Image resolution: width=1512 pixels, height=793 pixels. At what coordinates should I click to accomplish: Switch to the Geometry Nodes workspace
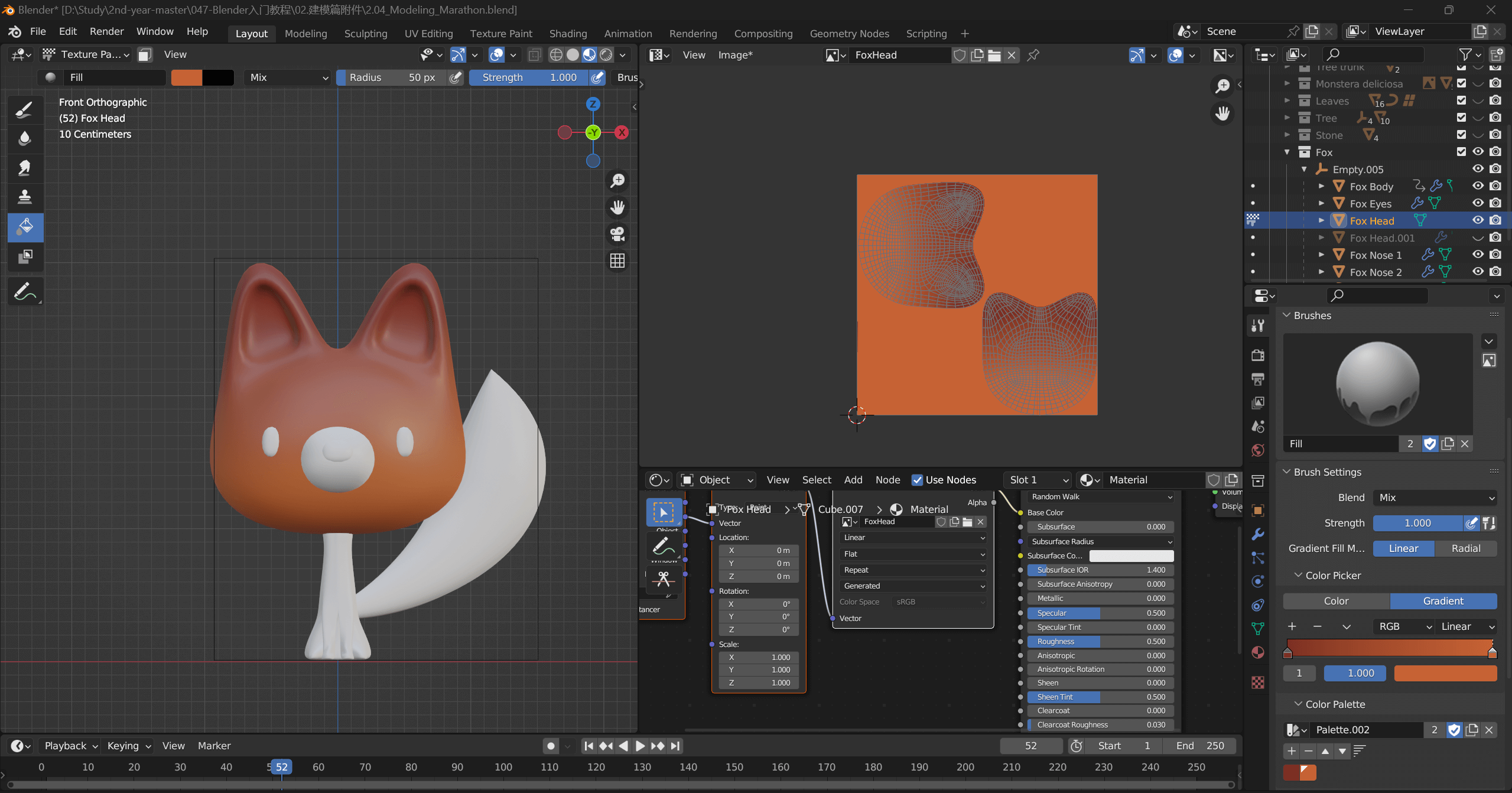coord(849,34)
